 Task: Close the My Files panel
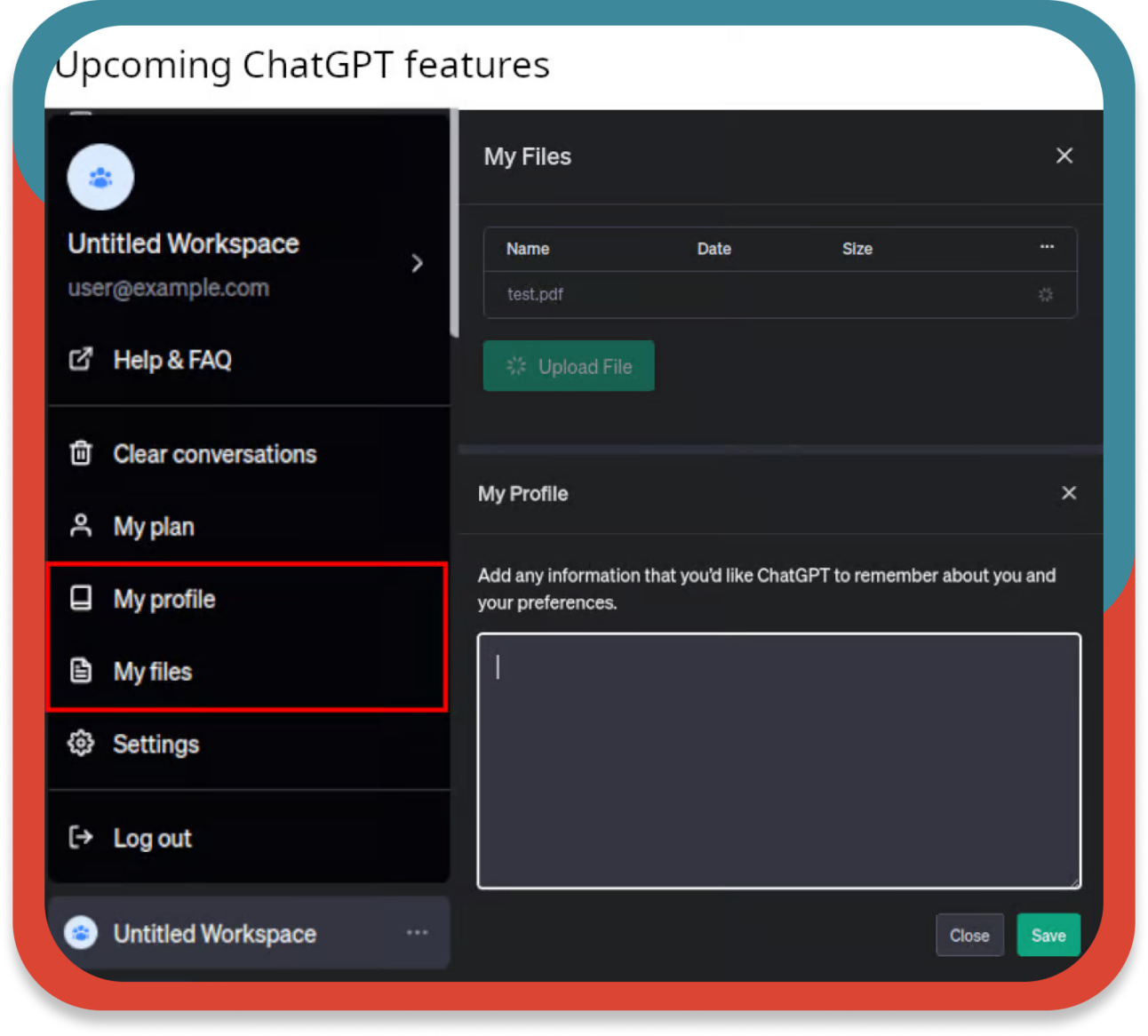point(1064,156)
